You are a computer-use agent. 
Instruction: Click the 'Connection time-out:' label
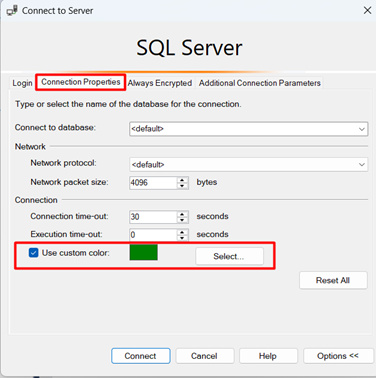pos(69,216)
